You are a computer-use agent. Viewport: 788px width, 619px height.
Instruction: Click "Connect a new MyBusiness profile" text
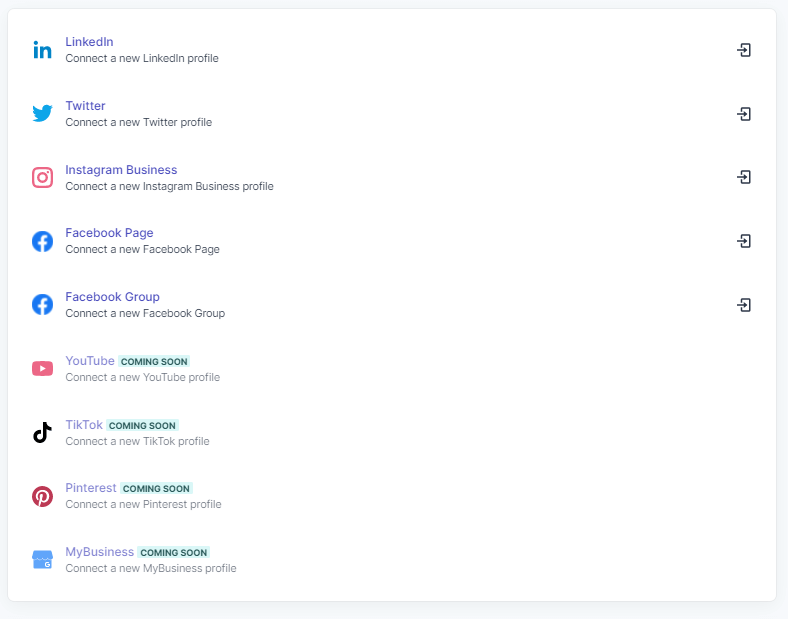151,568
